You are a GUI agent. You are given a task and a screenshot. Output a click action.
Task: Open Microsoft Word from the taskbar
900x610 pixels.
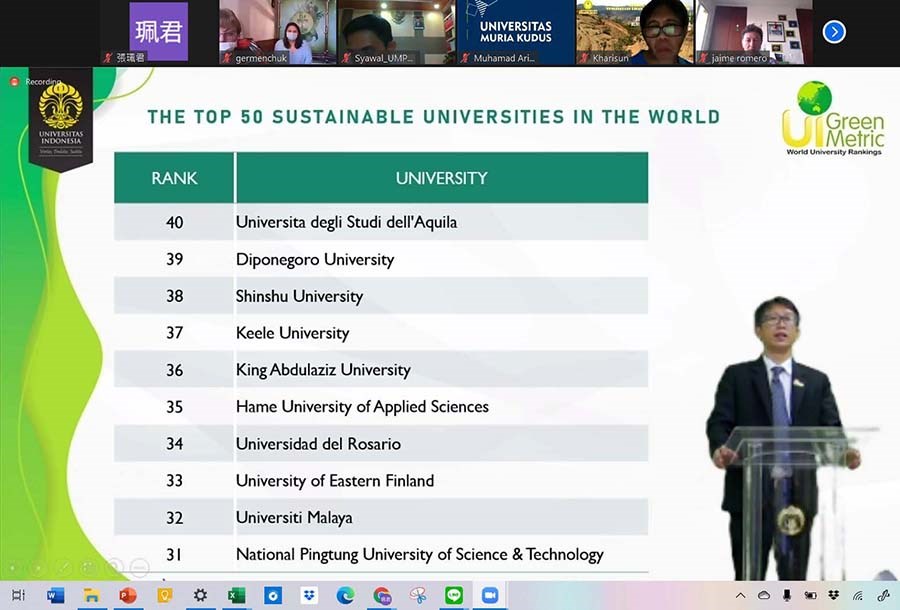pos(56,596)
